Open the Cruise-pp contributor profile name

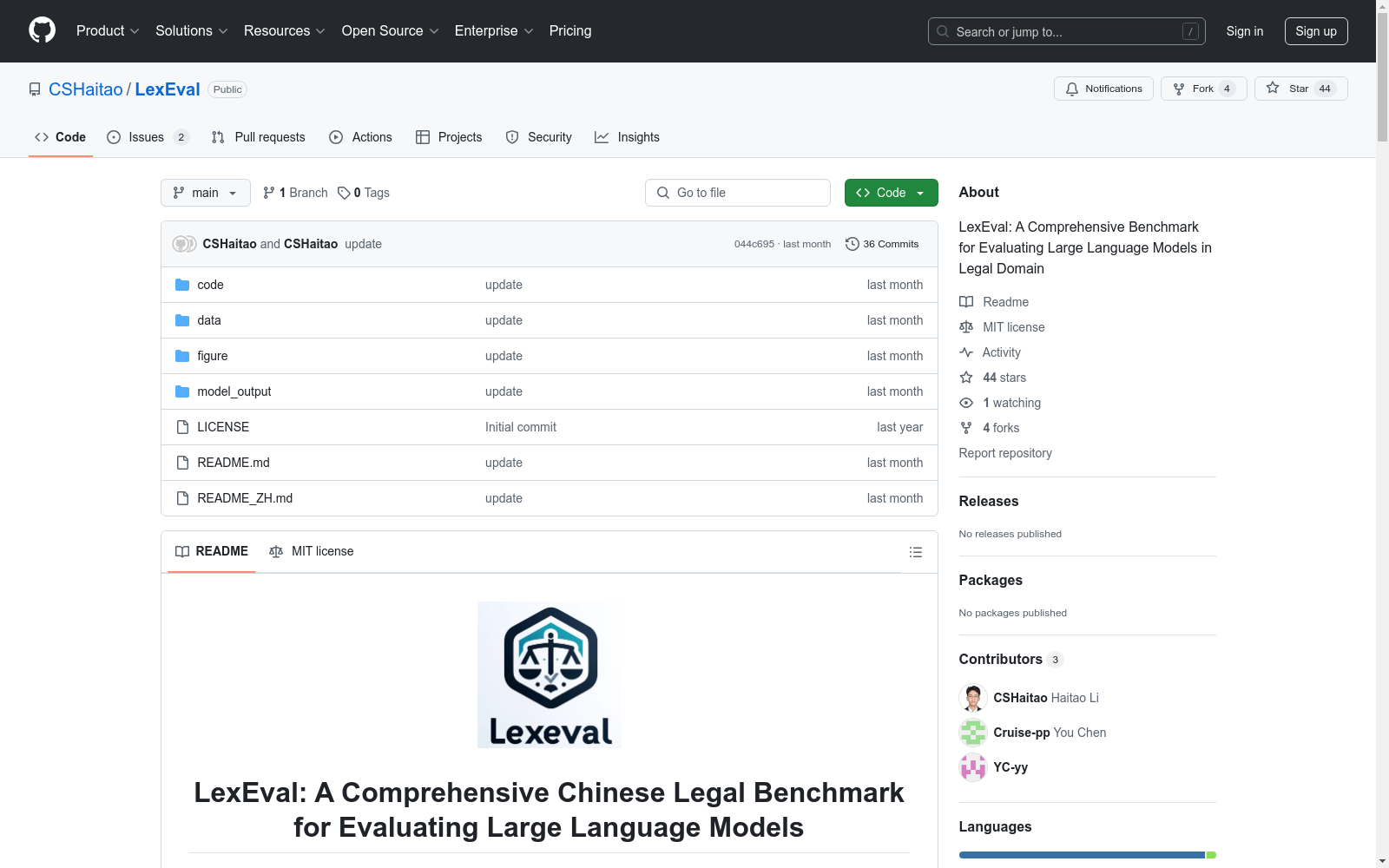(1022, 733)
